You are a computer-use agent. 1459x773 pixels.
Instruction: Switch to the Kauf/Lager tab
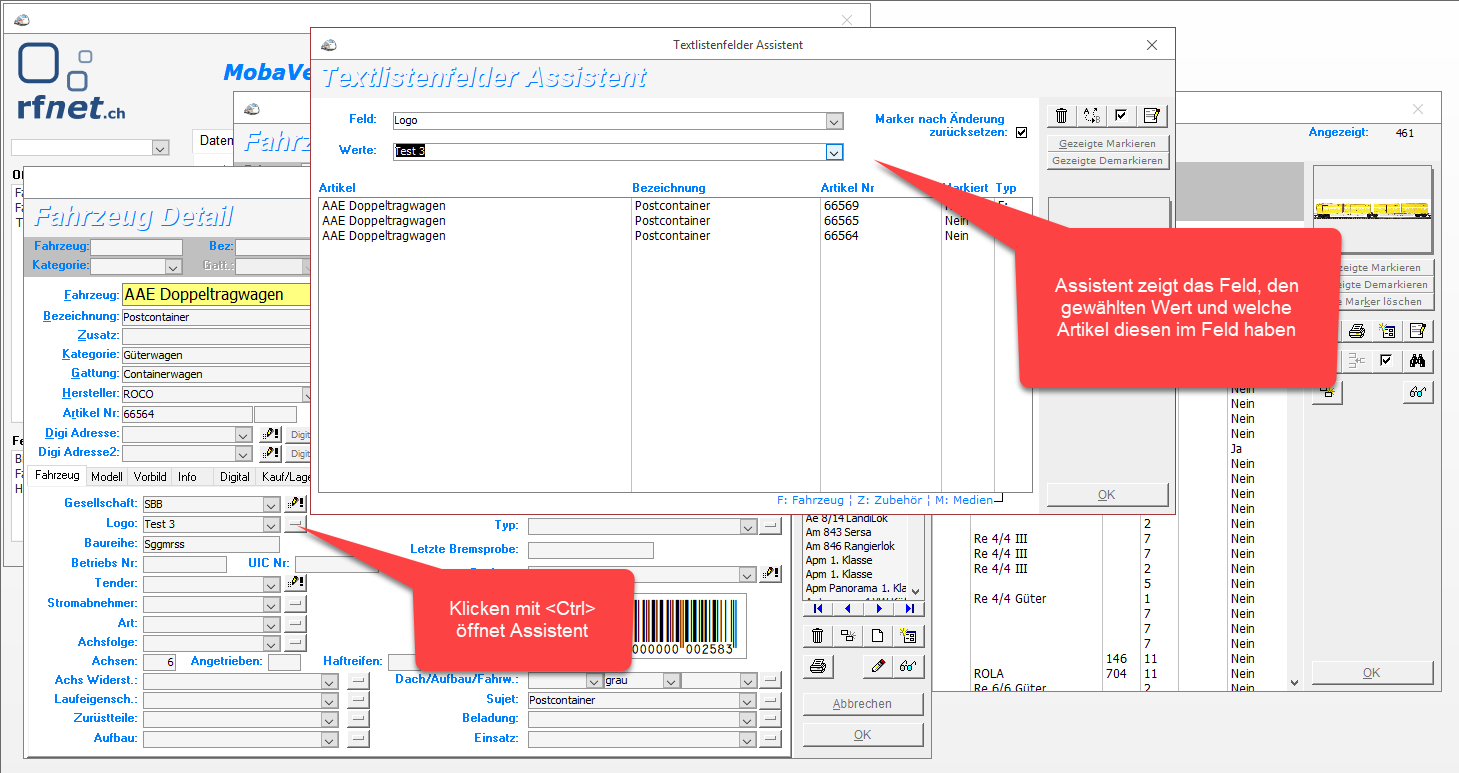(x=285, y=477)
